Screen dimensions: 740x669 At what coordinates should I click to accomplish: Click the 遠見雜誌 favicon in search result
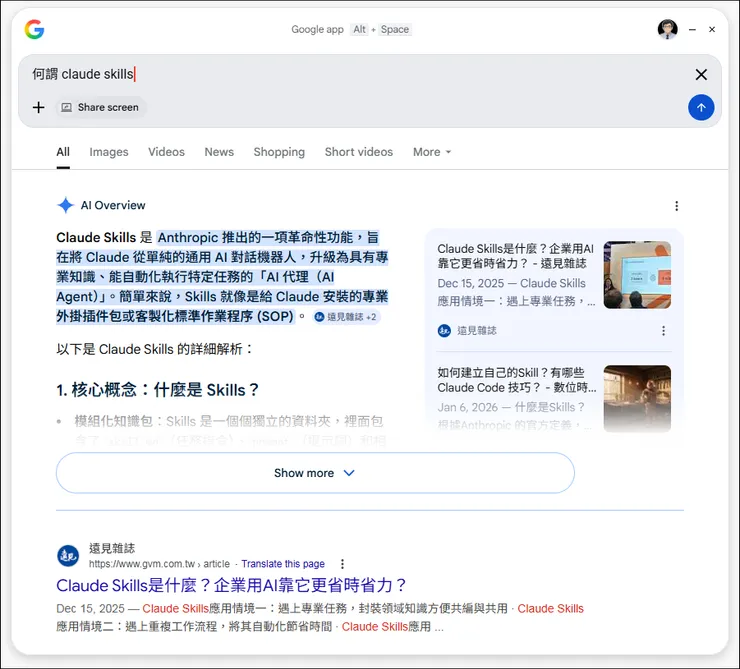point(68,556)
